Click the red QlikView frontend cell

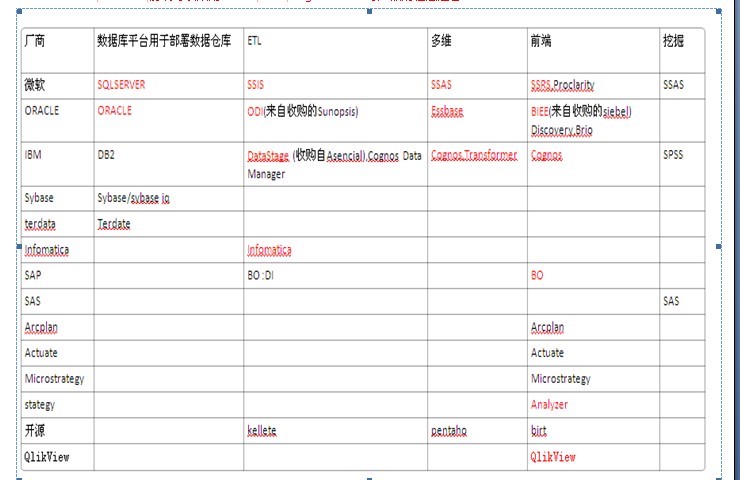(593, 457)
